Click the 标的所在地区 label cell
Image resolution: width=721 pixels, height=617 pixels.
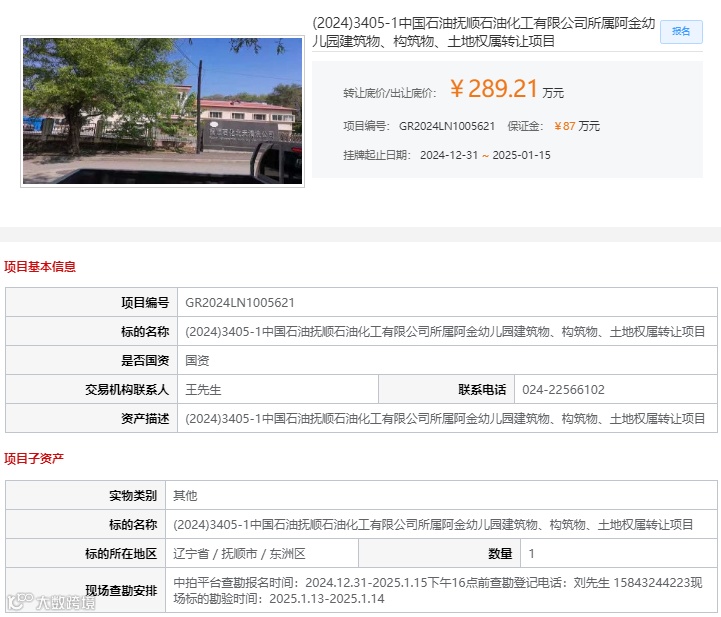pyautogui.click(x=86, y=554)
